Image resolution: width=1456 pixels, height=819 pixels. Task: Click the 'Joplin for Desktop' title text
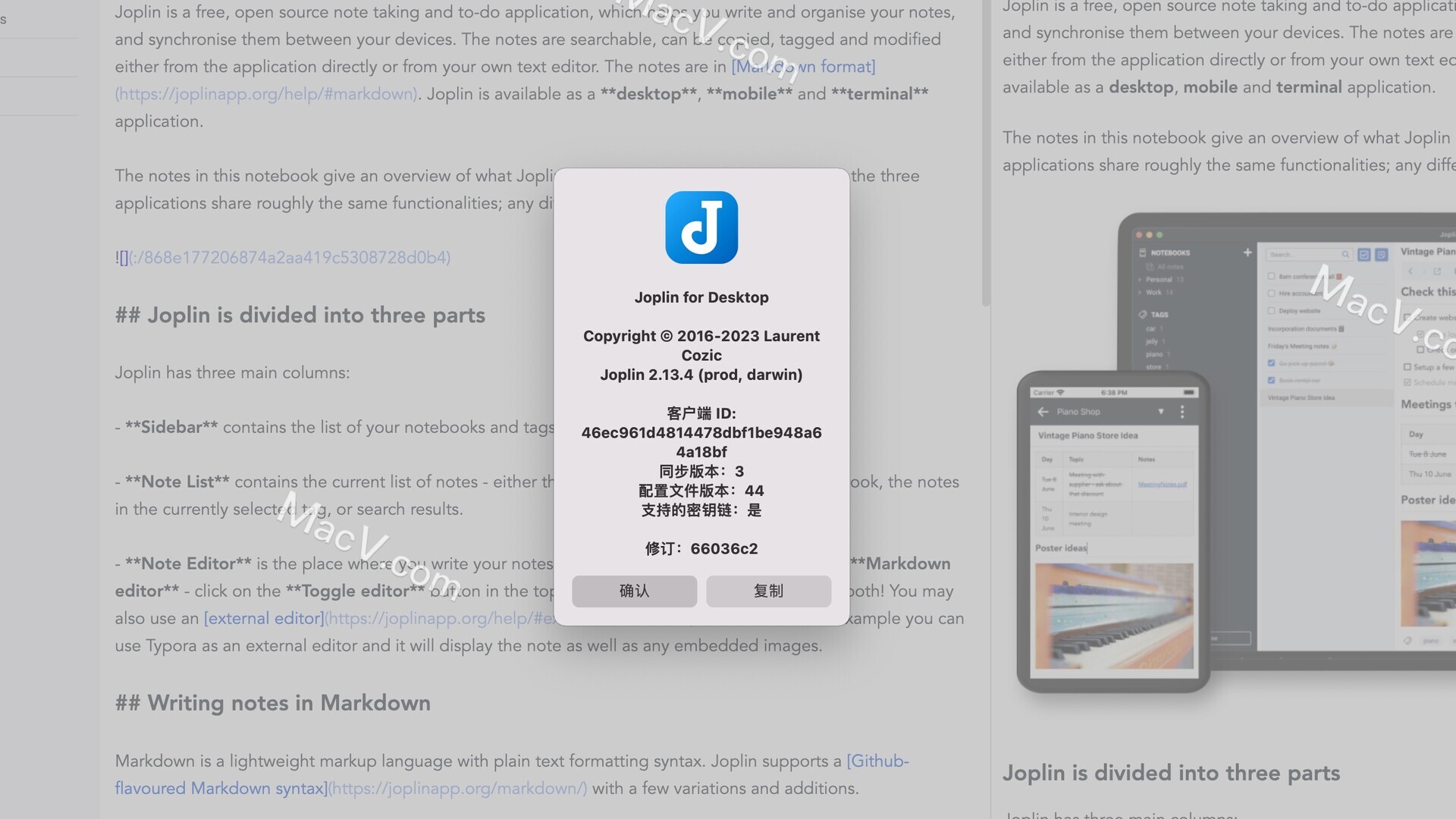click(701, 297)
